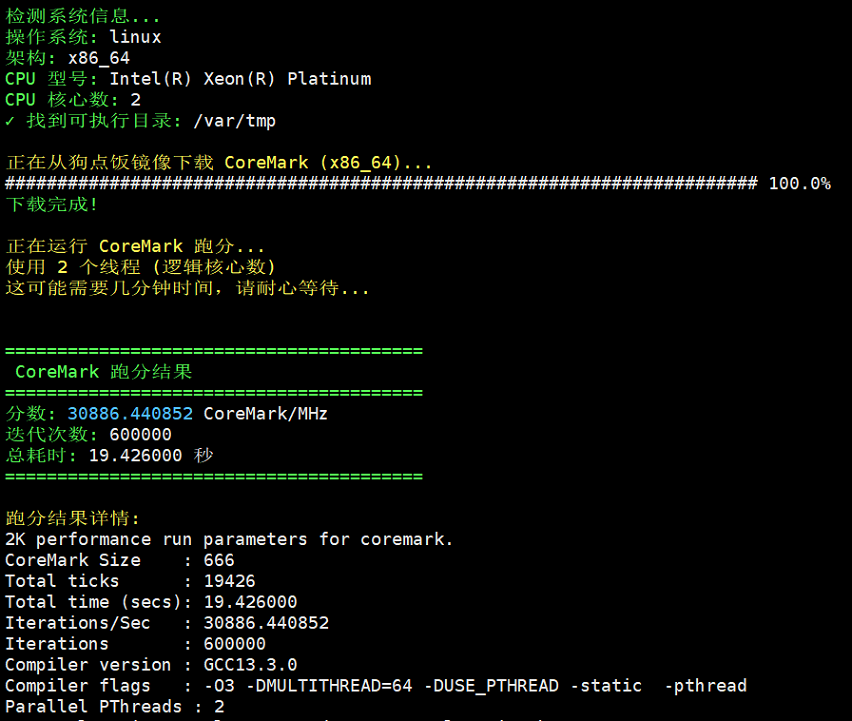Click the -O3 compiler flag

point(218,686)
